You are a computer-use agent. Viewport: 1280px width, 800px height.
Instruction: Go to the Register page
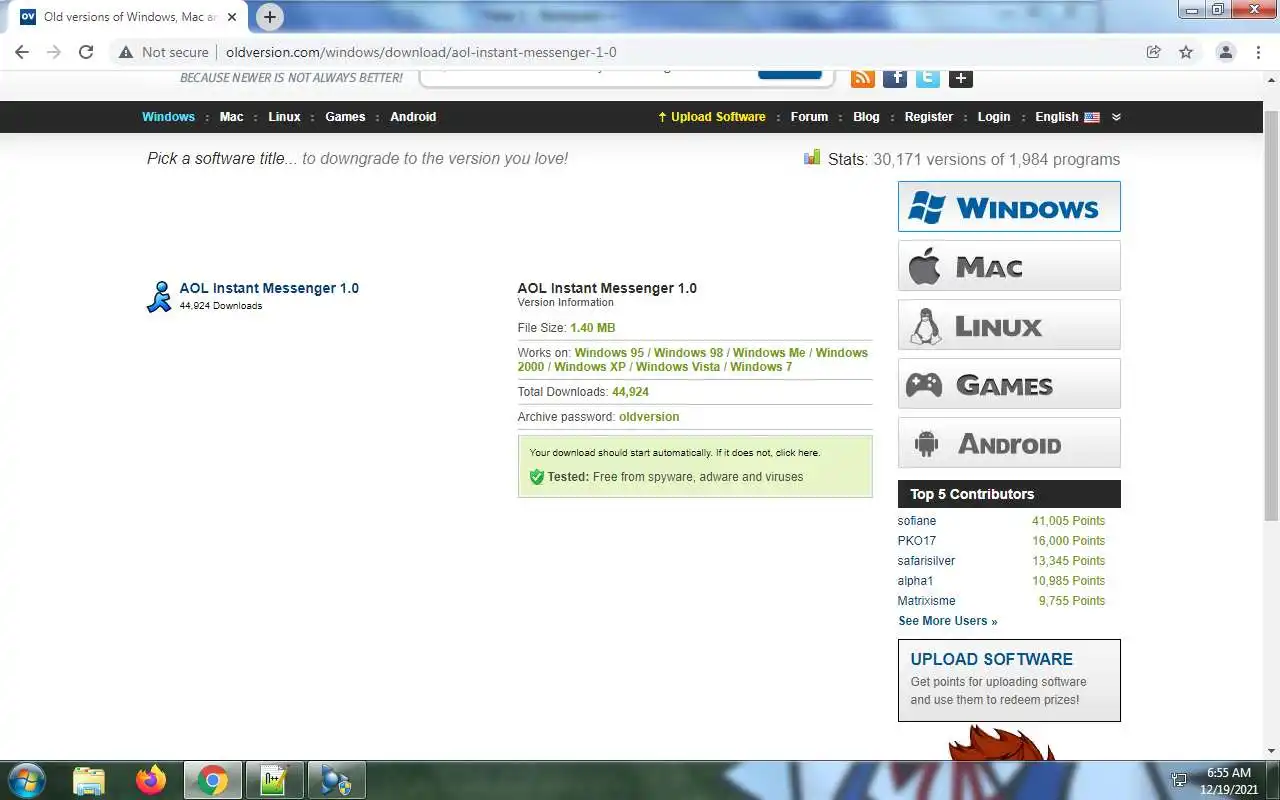click(929, 117)
